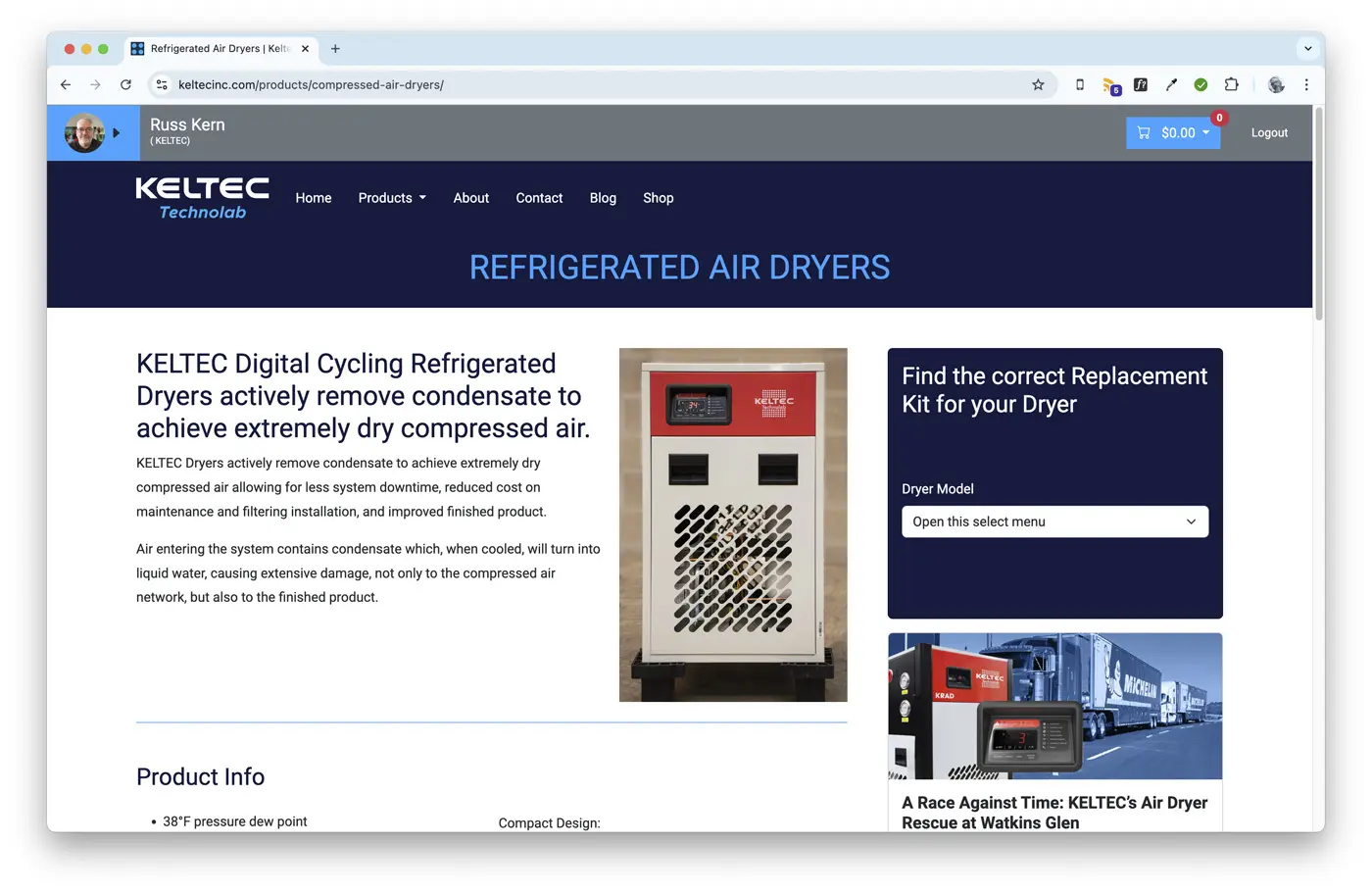Expand the user panel arrow beside avatar
The width and height of the screenshot is (1372, 894).
click(116, 132)
